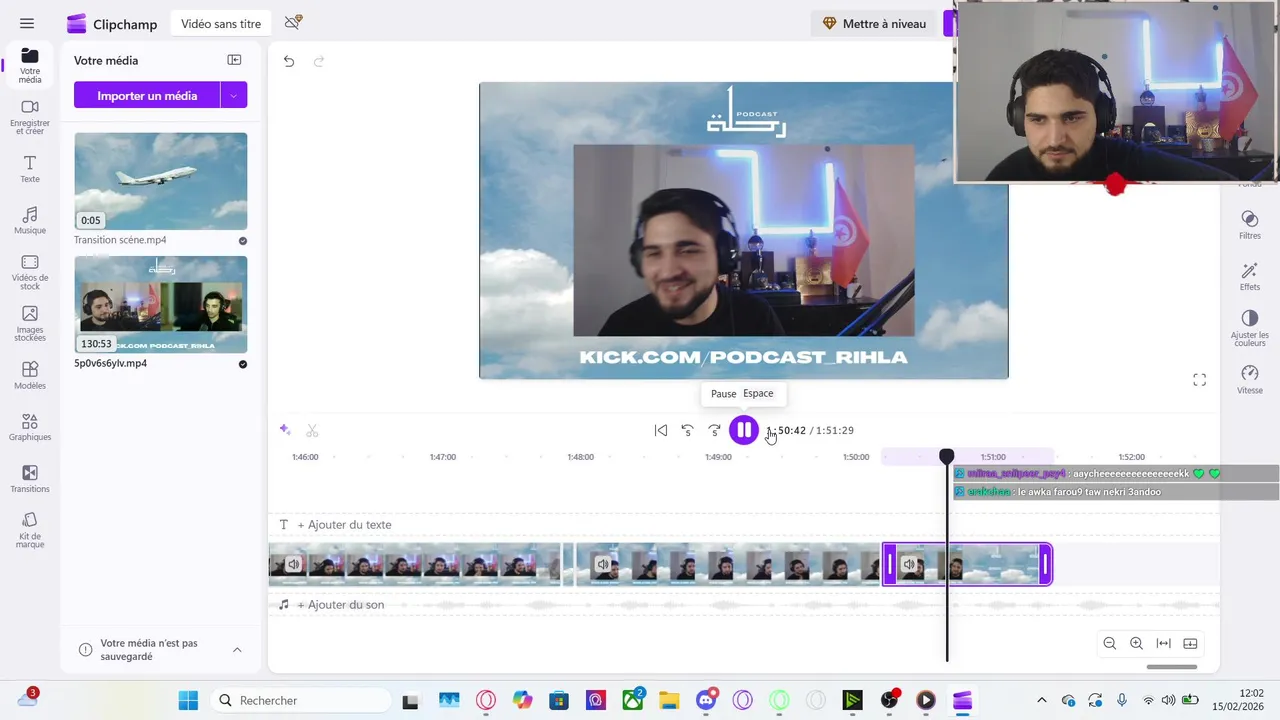Open the Votre média sidebar tab

point(30,65)
